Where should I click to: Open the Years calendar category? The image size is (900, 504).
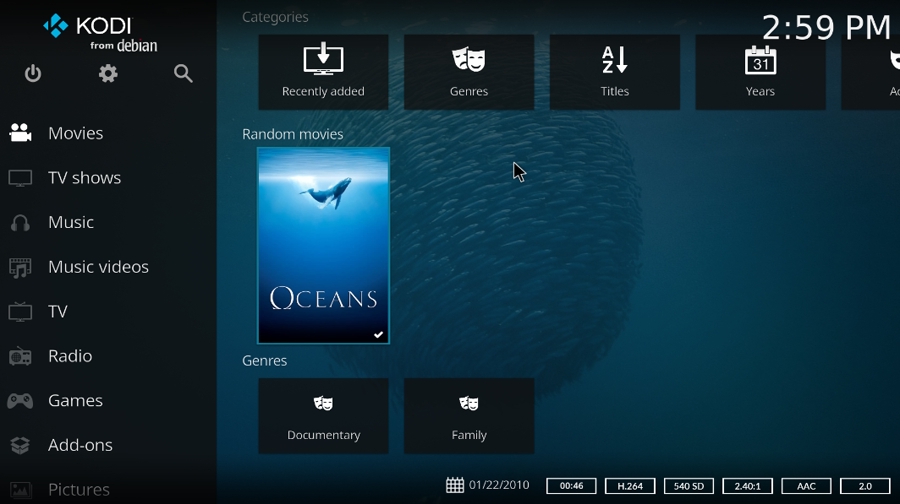coord(760,72)
